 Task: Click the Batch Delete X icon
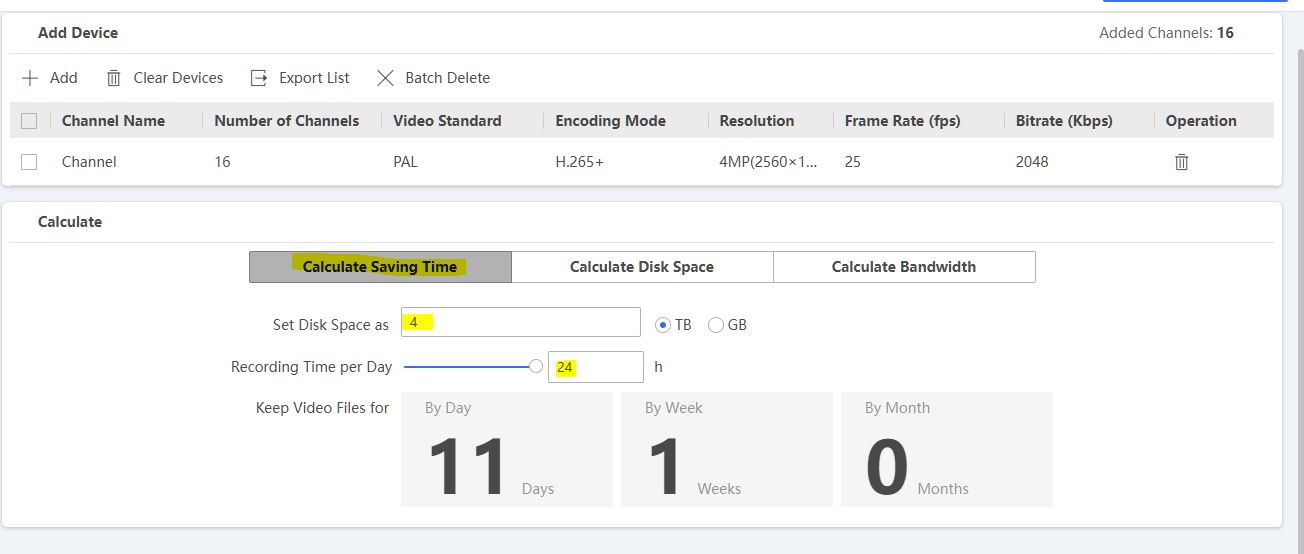[x=385, y=78]
